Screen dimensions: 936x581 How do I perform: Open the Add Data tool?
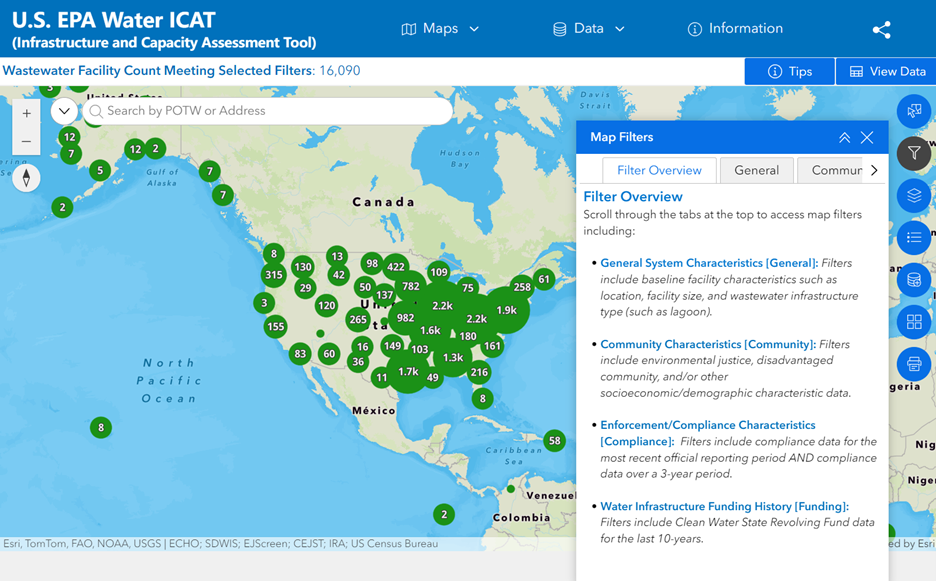[913, 280]
